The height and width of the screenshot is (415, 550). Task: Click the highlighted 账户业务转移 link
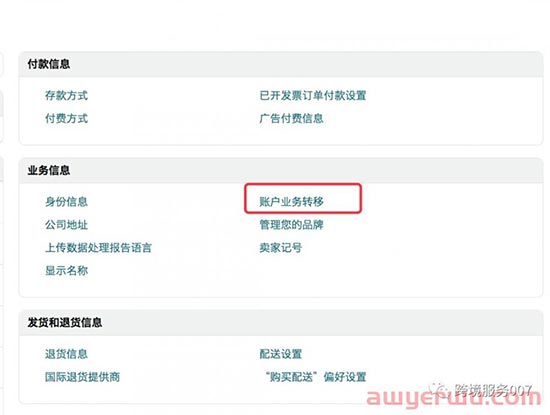coord(291,202)
